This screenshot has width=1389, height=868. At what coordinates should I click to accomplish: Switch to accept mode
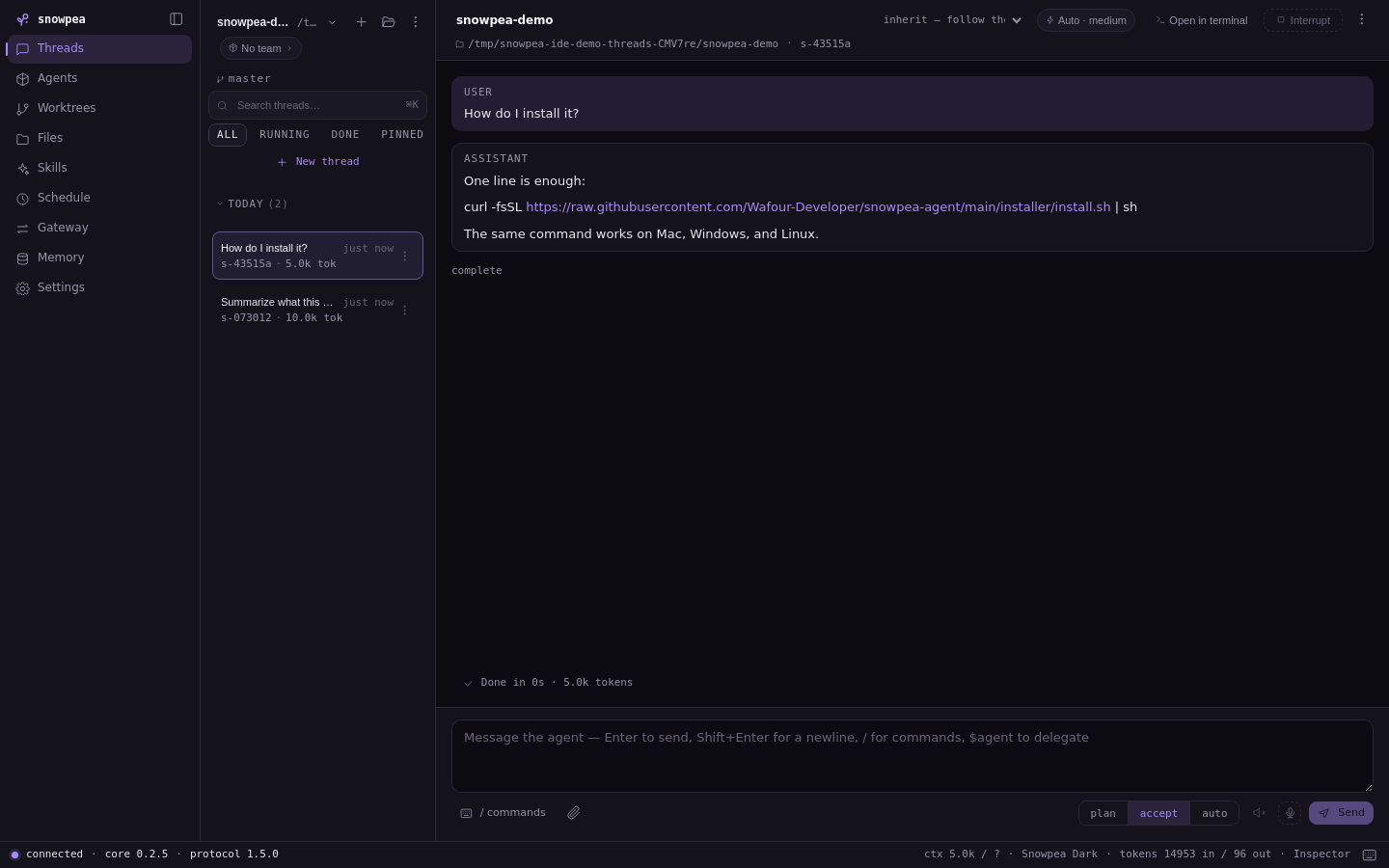pos(1158,813)
